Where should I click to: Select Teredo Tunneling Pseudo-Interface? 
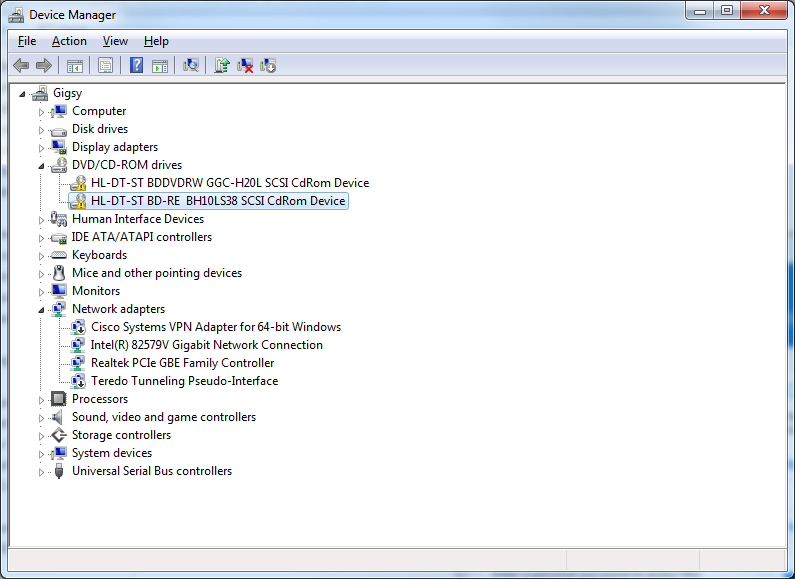click(x=185, y=381)
